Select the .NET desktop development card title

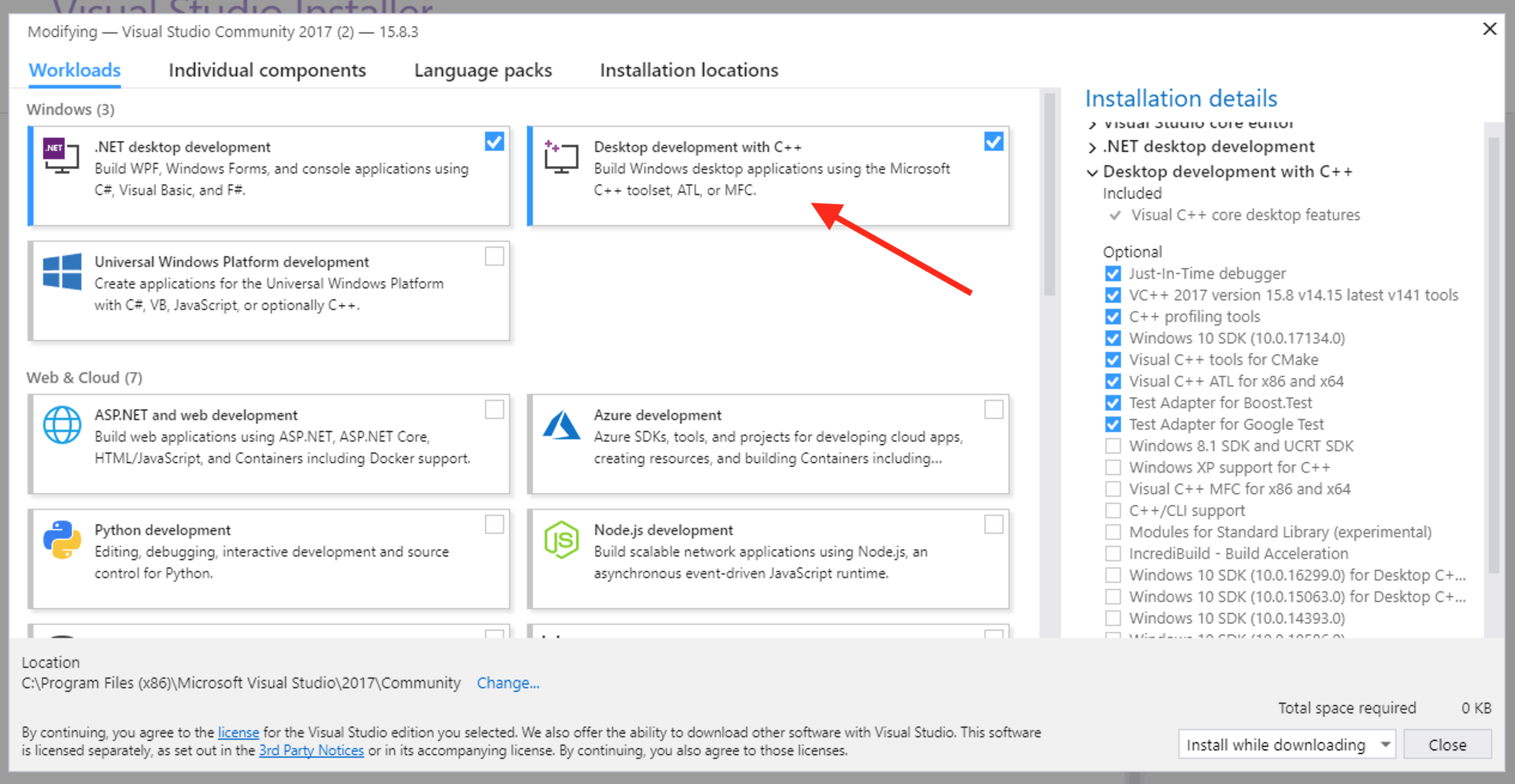(183, 147)
